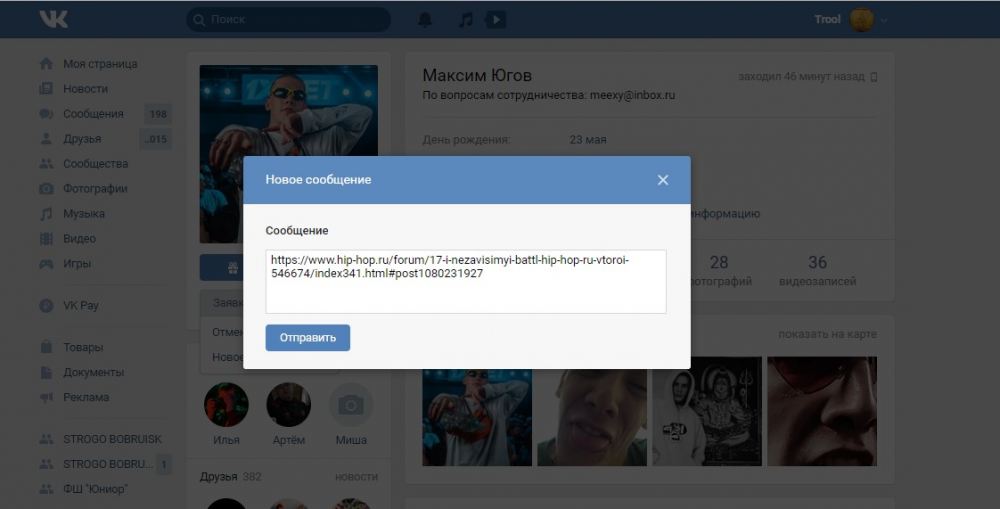
Task: Click the gamepad icon beside Игры
Action: 46,263
